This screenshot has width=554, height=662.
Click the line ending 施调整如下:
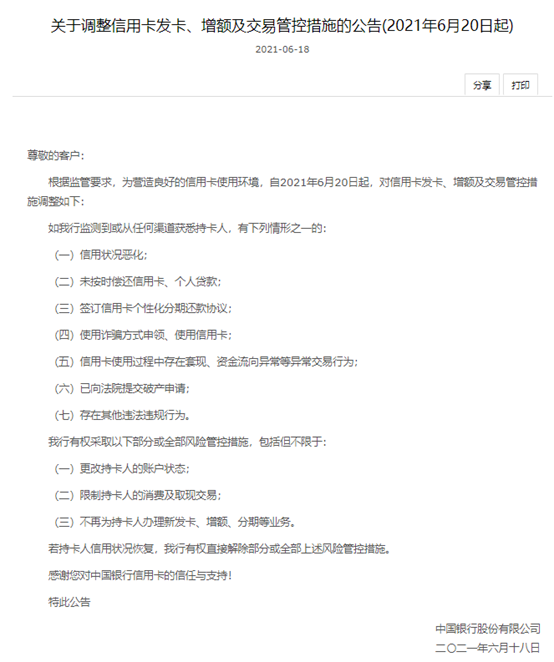[x=56, y=201]
